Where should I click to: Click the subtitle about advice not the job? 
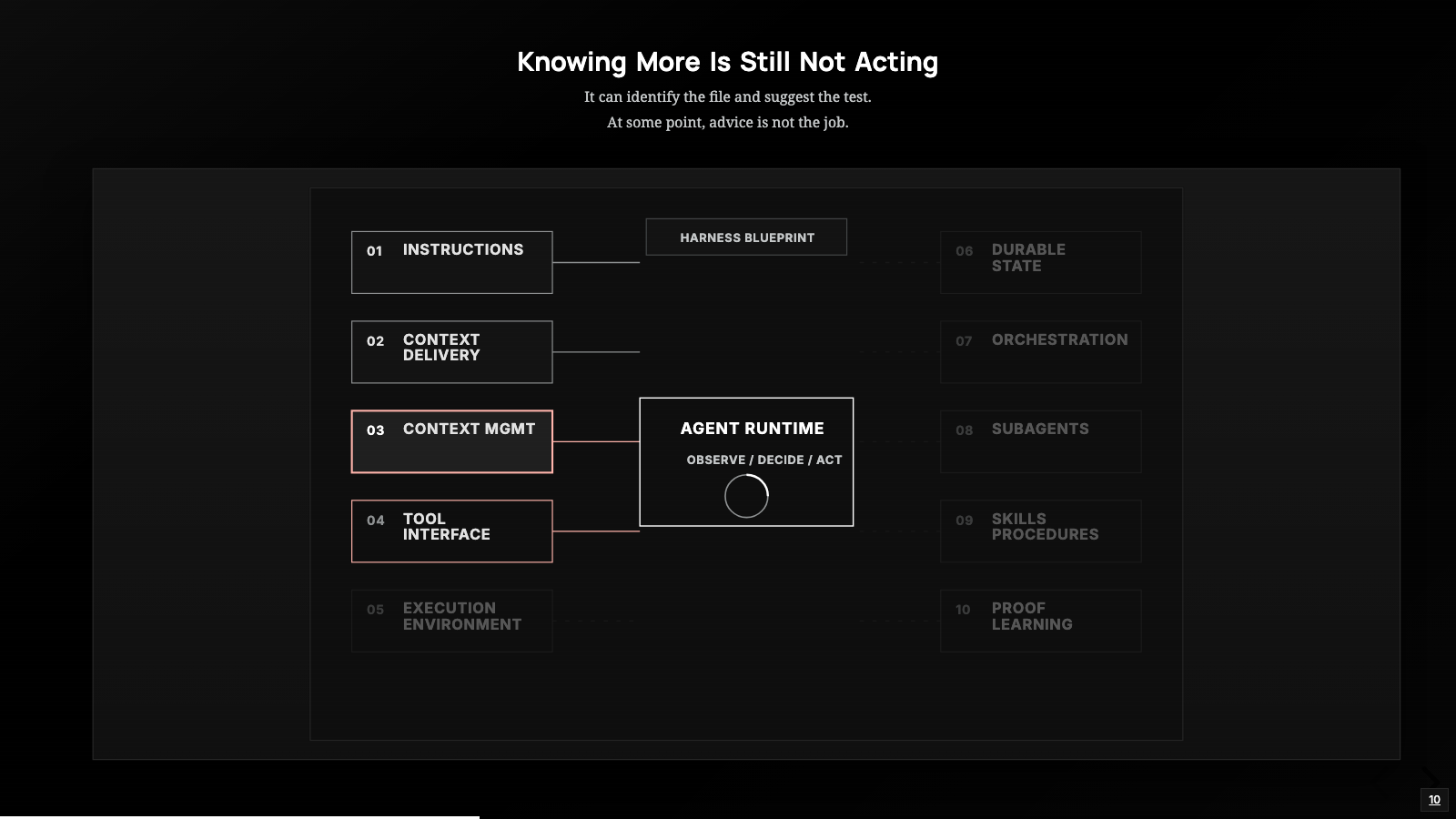728,122
